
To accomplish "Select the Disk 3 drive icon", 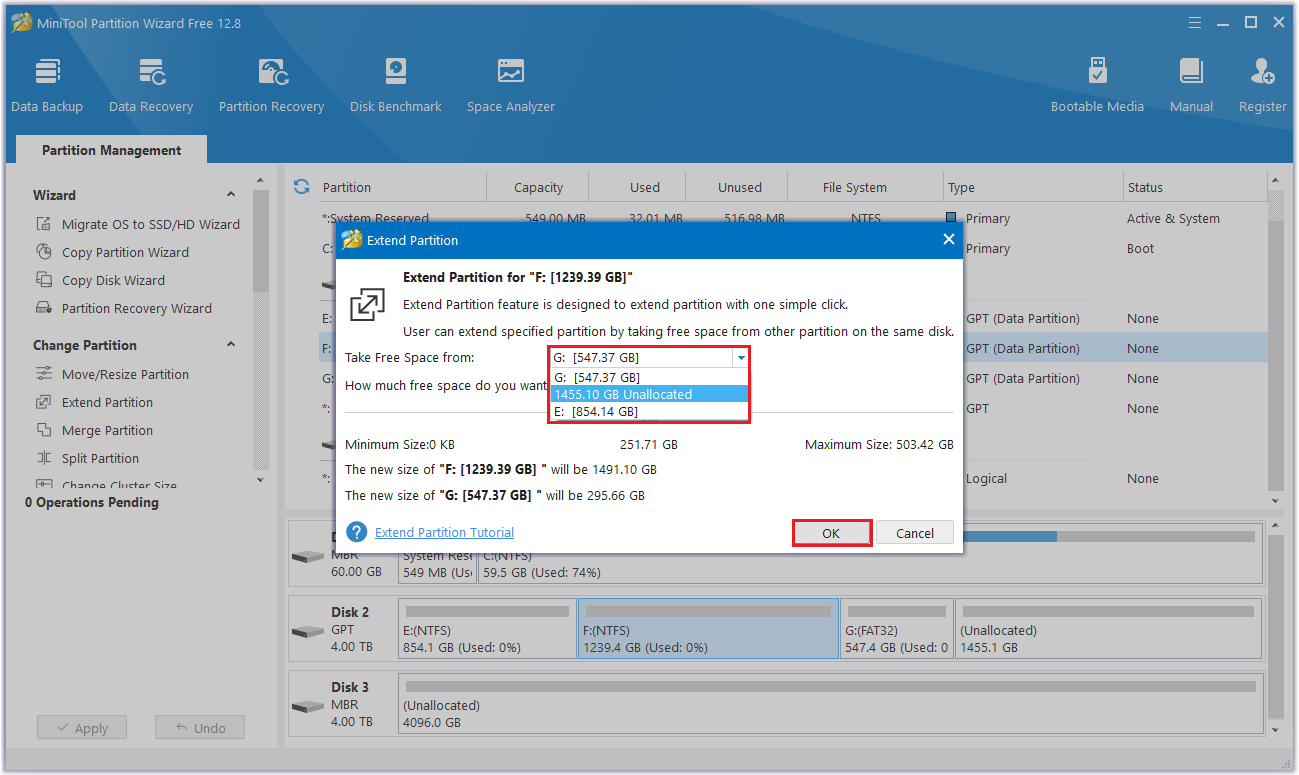I will point(307,707).
